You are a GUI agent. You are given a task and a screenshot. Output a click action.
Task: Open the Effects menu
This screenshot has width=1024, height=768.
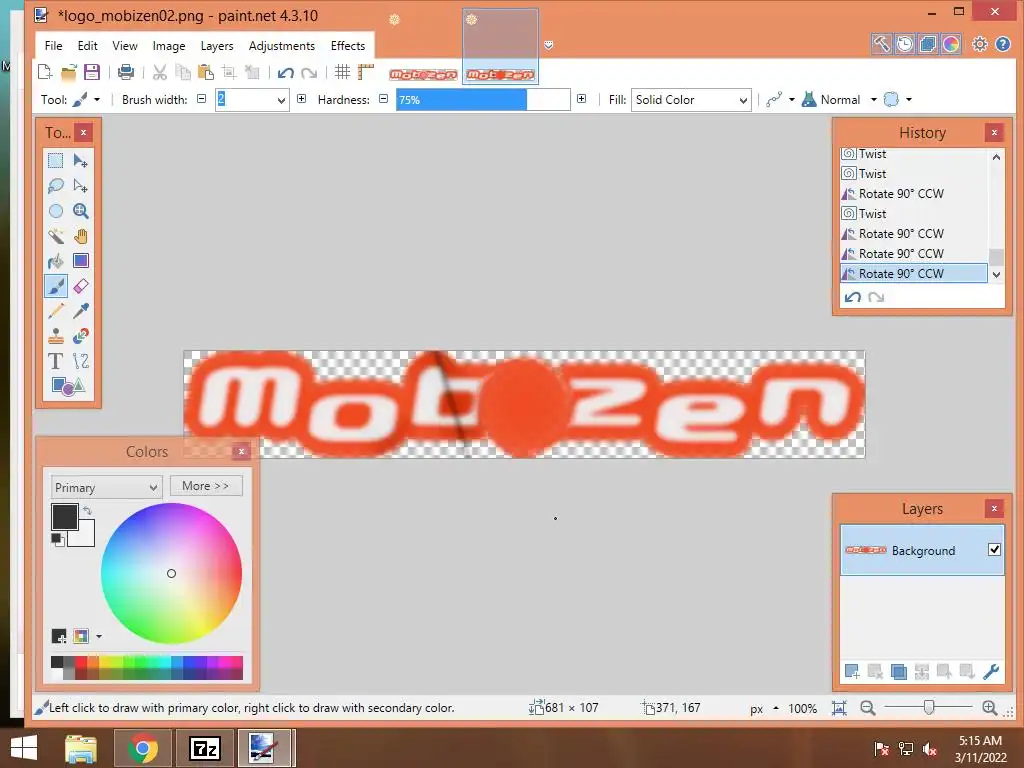tap(347, 46)
